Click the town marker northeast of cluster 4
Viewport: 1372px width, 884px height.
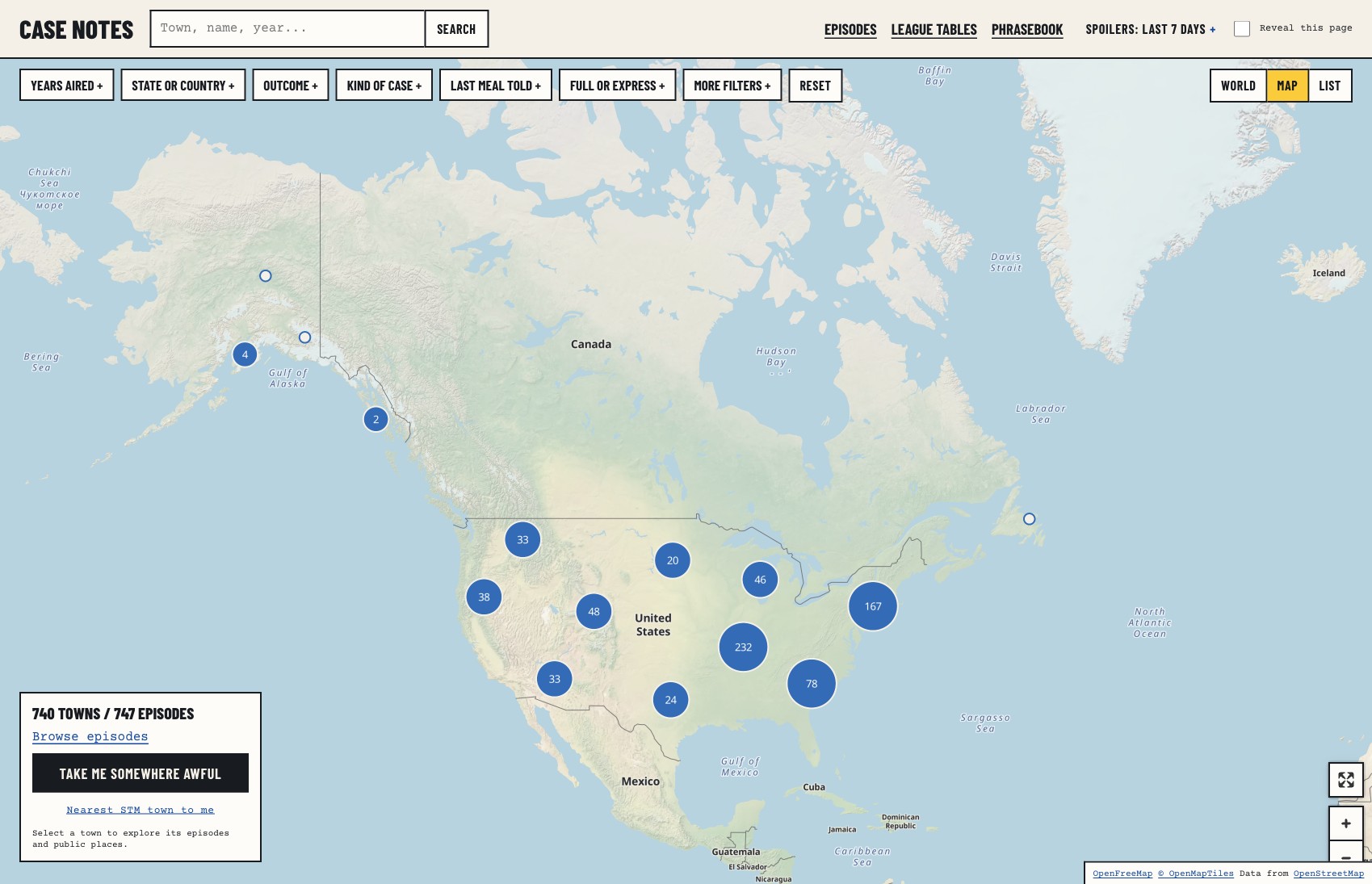pos(304,337)
